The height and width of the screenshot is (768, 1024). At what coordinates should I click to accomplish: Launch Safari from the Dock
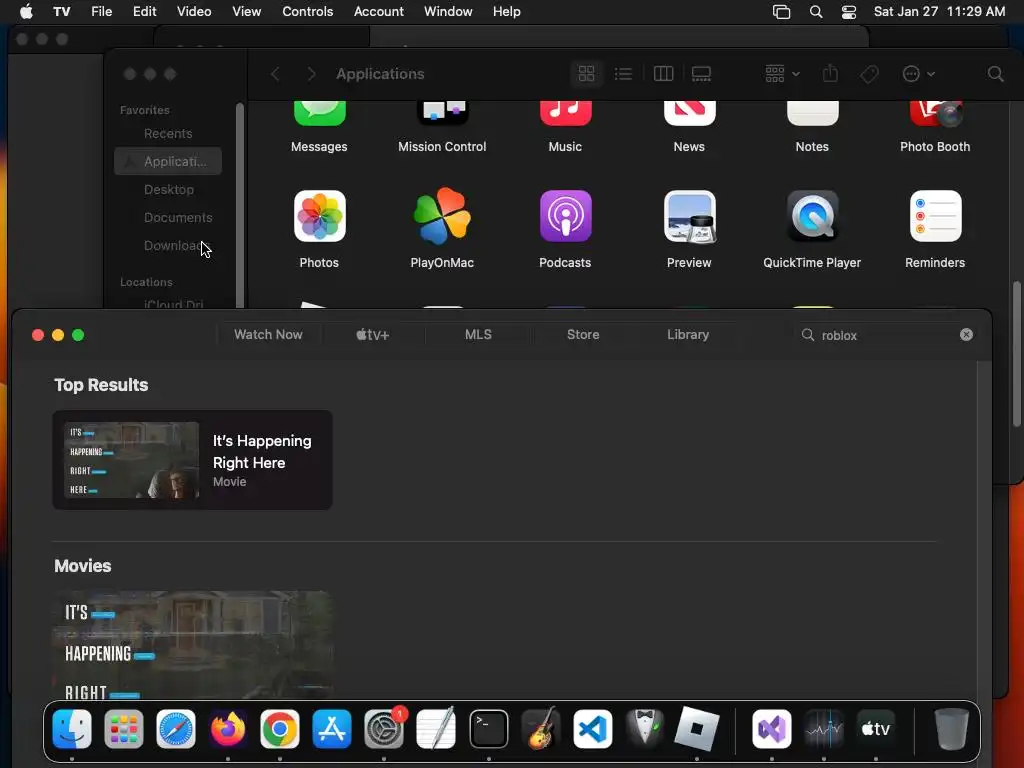176,729
